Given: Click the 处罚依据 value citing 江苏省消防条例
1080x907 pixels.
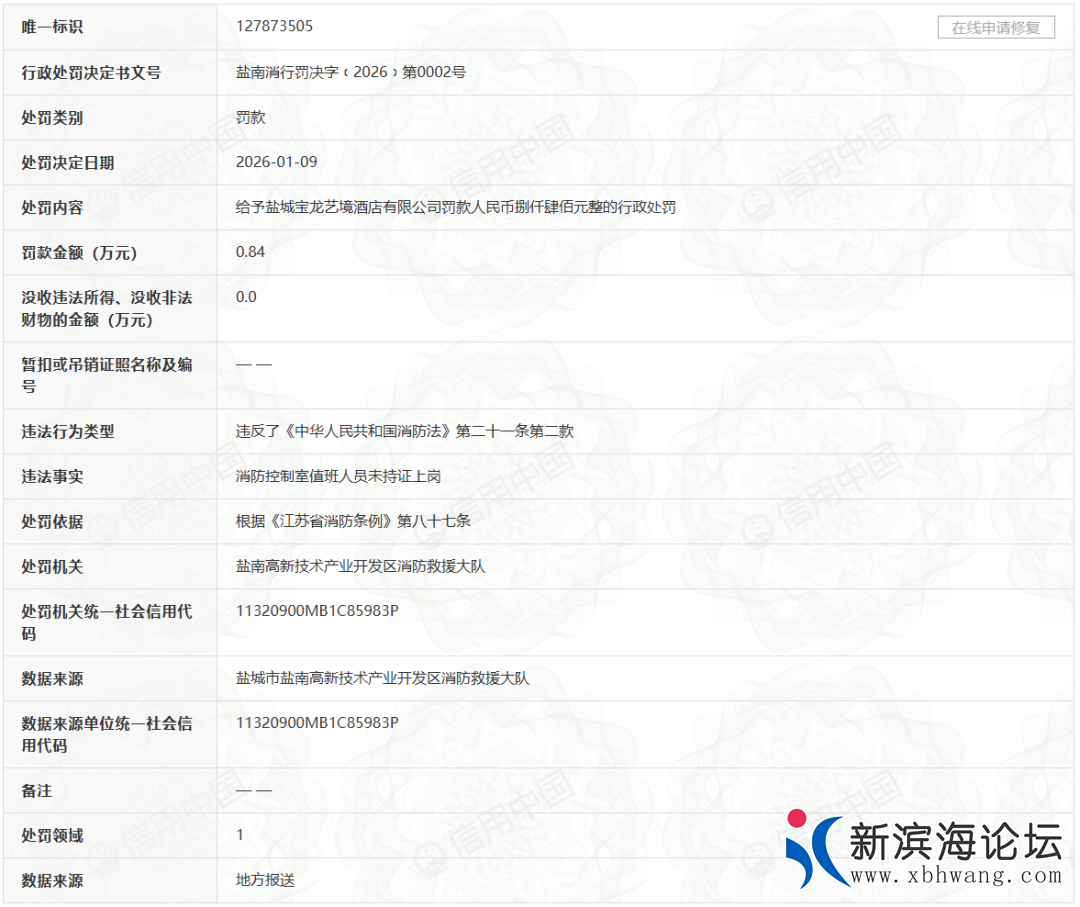Looking at the screenshot, I should pyautogui.click(x=352, y=521).
